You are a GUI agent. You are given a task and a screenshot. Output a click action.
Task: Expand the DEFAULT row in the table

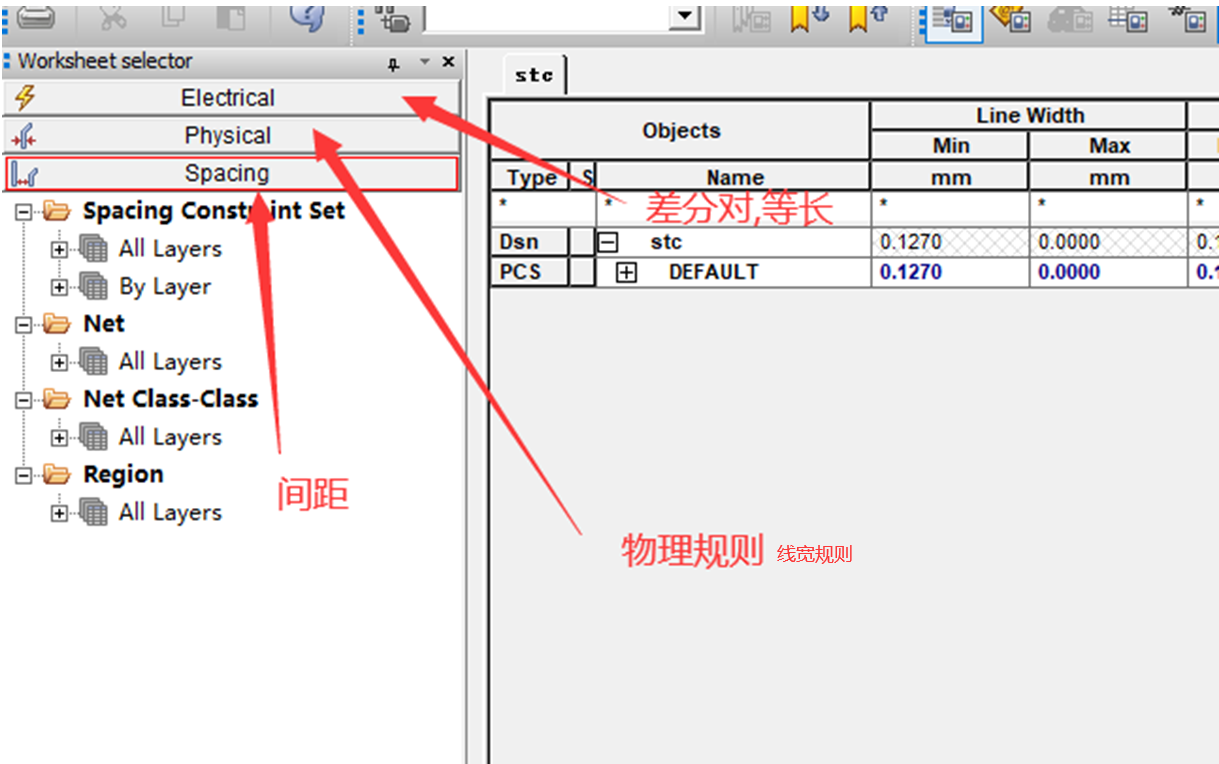point(626,272)
